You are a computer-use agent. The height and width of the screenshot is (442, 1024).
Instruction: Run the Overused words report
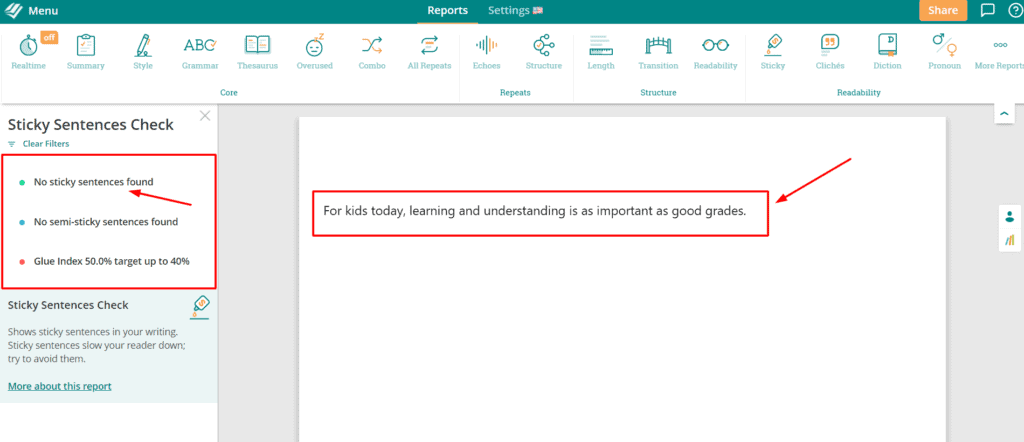[314, 51]
